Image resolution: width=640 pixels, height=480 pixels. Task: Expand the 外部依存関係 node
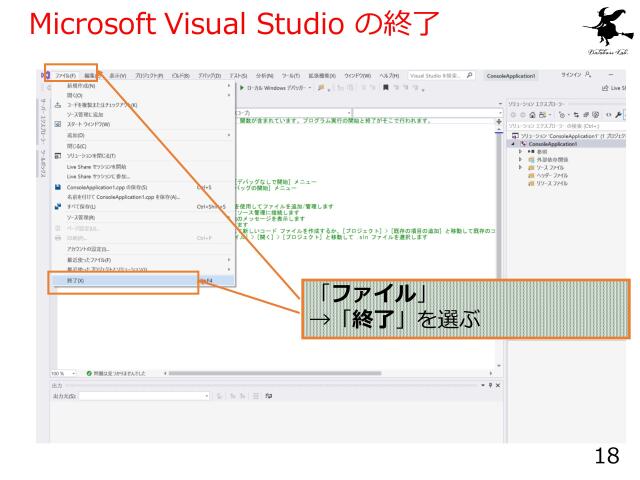pos(520,160)
